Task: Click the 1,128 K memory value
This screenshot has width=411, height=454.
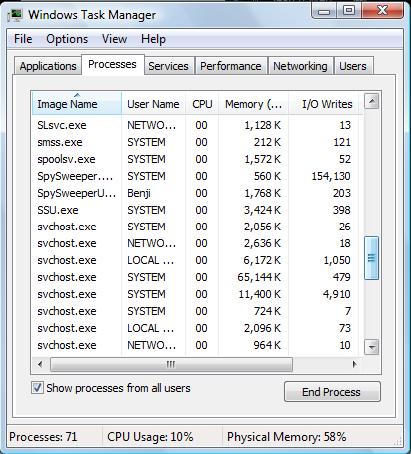Action: (x=263, y=125)
